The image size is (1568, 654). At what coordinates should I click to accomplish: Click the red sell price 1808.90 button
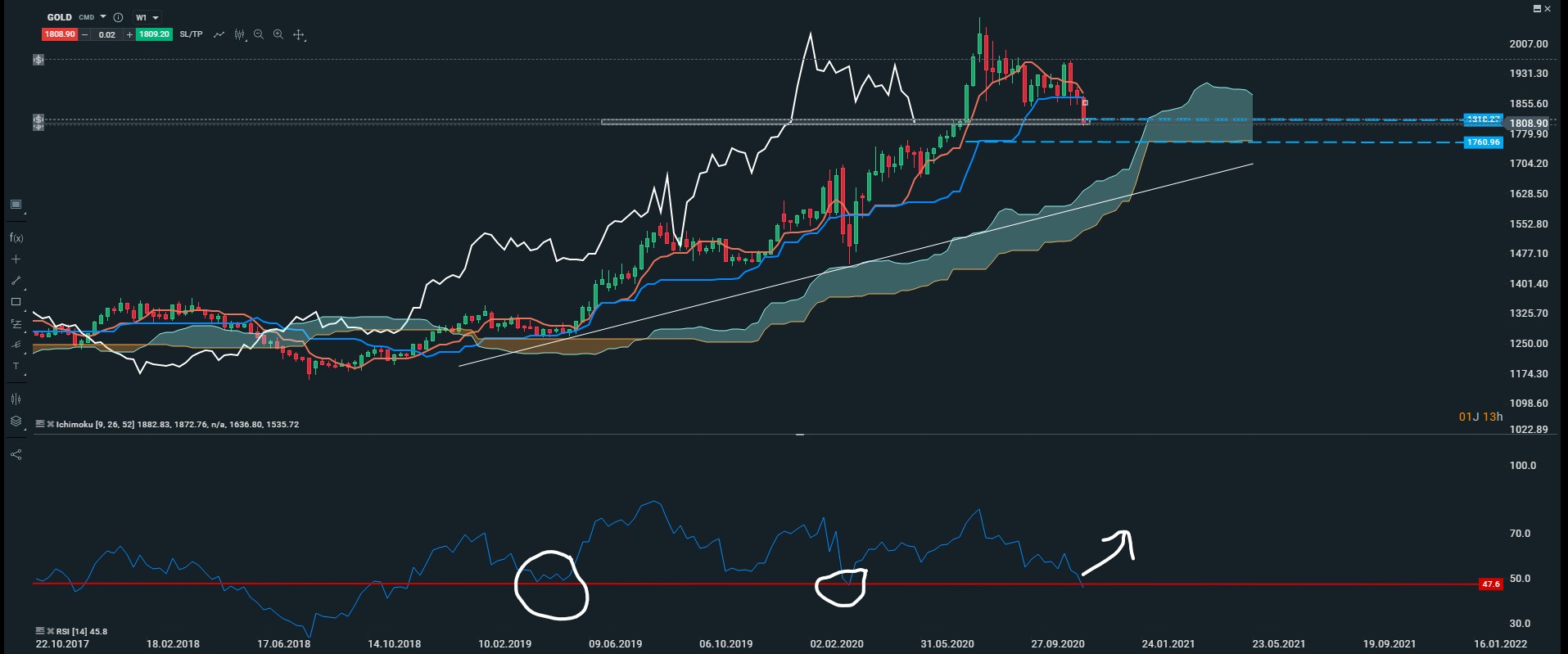pyautogui.click(x=60, y=34)
